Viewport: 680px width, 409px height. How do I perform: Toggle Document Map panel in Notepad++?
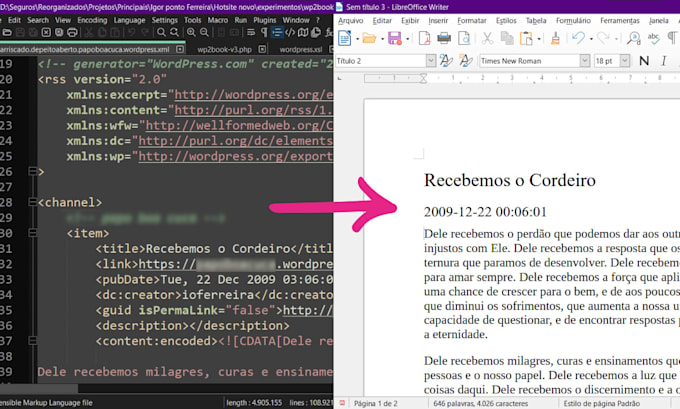point(303,32)
